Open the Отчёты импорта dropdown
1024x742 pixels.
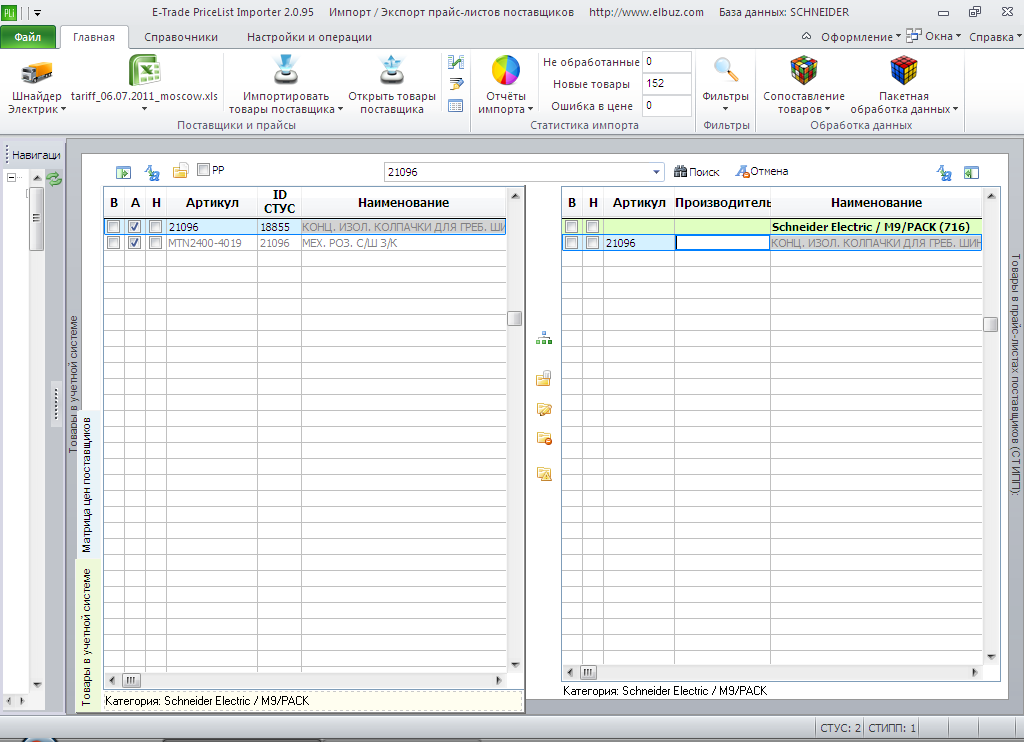tap(530, 110)
